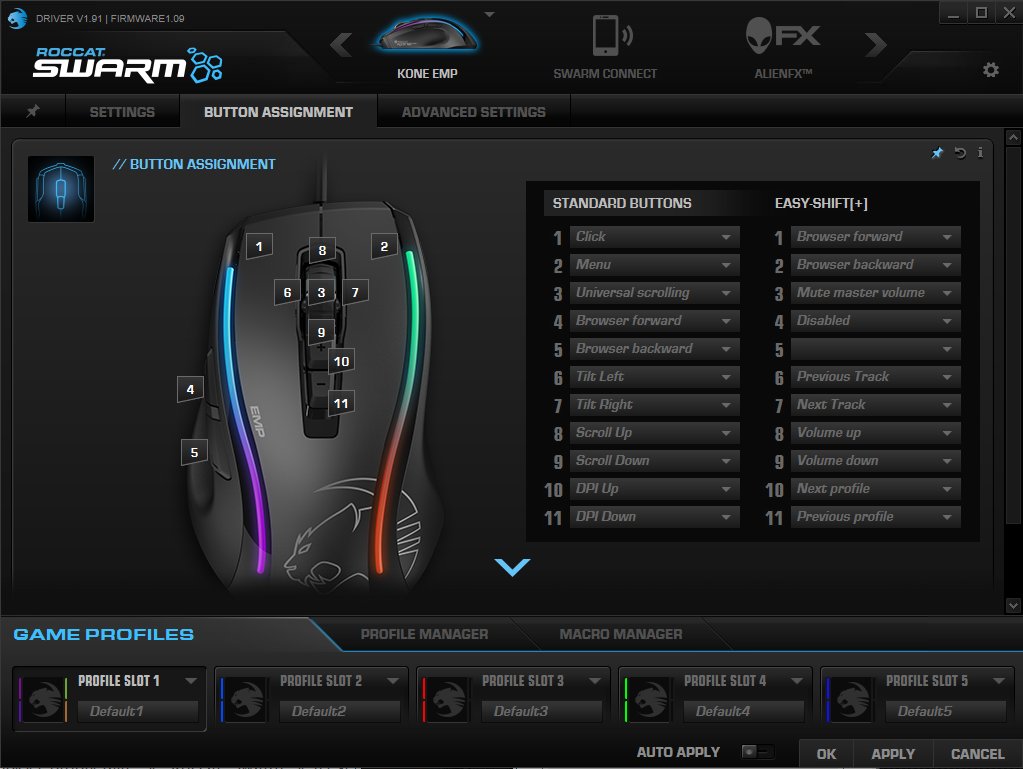This screenshot has height=769, width=1023.
Task: Select the Kone EMP mouse icon
Action: [x=427, y=38]
